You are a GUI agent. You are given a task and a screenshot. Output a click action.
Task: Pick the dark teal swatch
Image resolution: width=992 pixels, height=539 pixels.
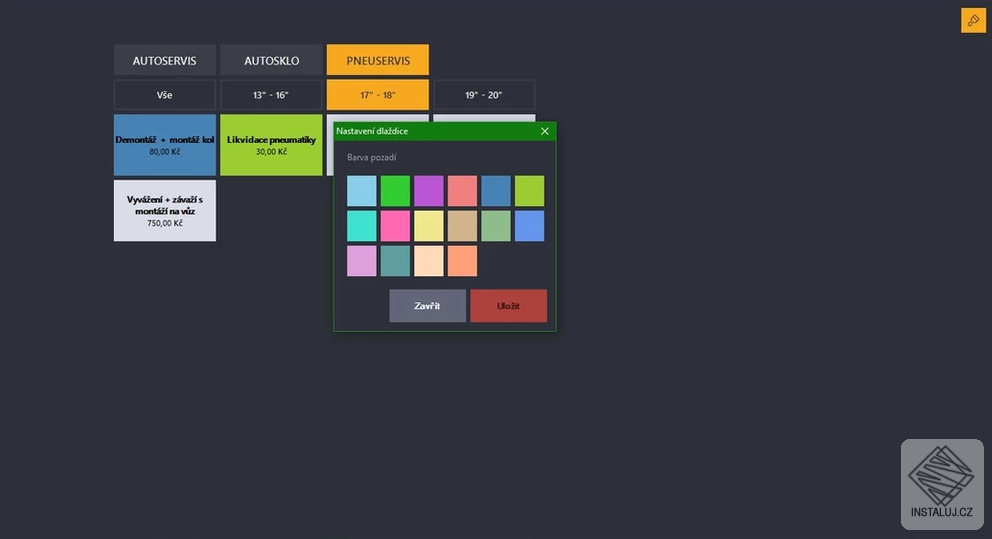[395, 261]
